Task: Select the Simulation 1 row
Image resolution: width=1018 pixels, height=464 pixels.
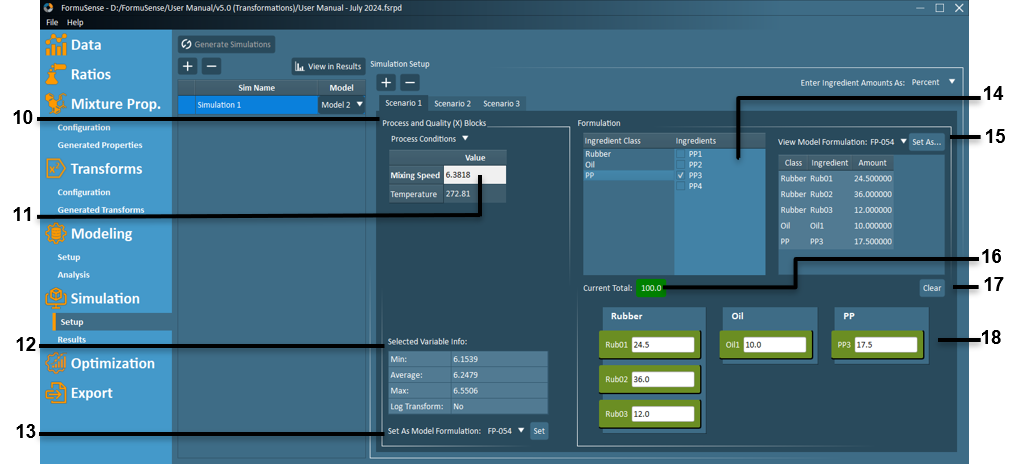Action: [256, 104]
